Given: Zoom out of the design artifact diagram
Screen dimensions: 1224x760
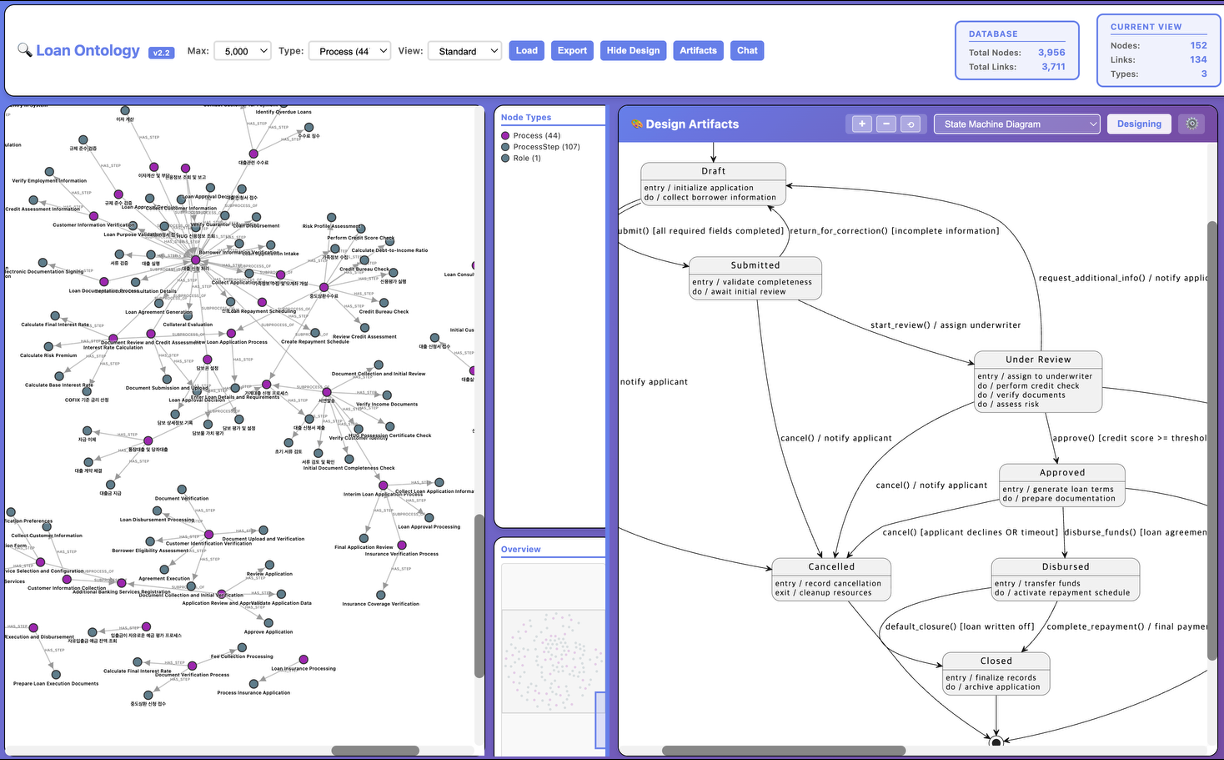Looking at the screenshot, I should 886,124.
